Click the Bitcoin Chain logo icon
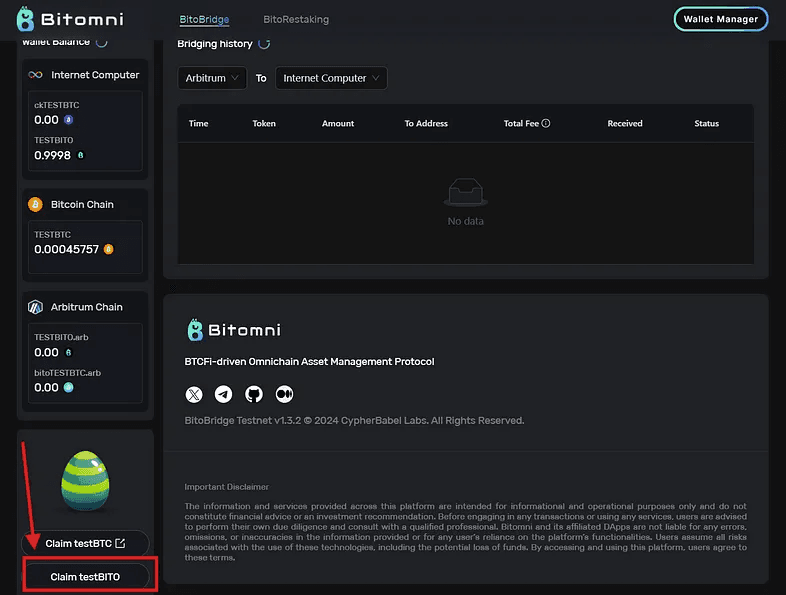The width and height of the screenshot is (786, 595). click(35, 205)
